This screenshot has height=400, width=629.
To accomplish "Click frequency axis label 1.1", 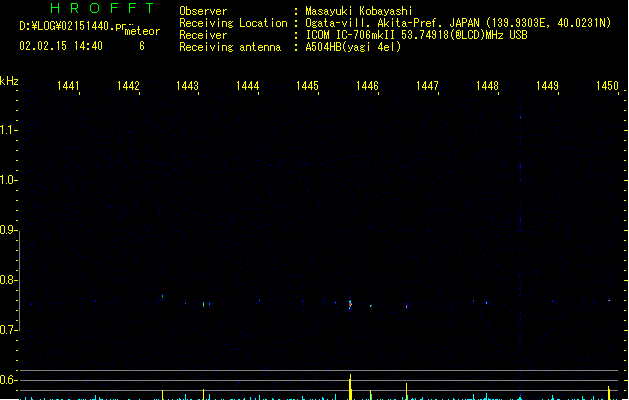I will [x=7, y=130].
